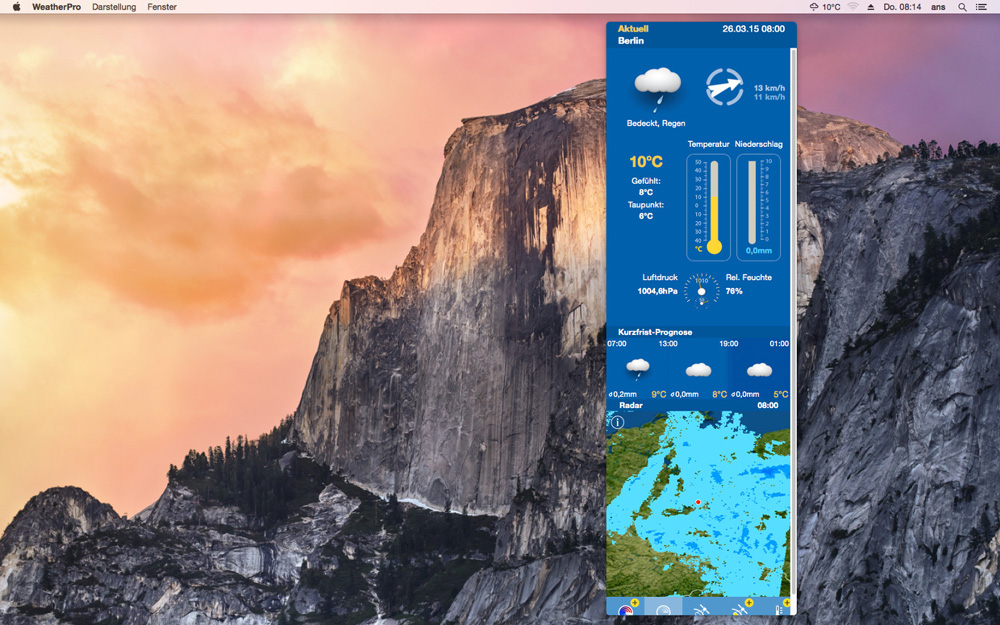
Task: Open the radar map info button
Action: pos(617,422)
